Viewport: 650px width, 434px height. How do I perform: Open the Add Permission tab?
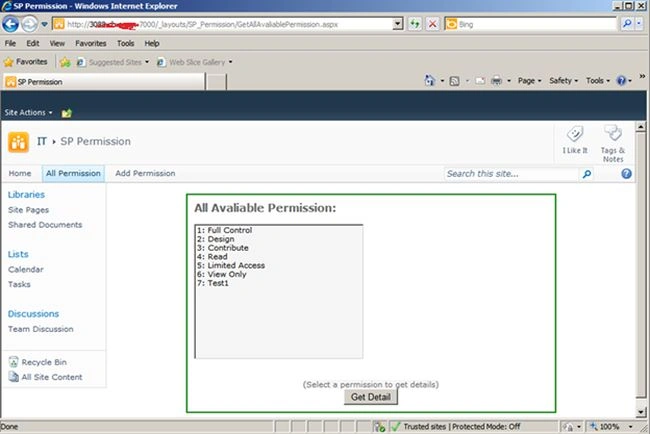point(145,173)
